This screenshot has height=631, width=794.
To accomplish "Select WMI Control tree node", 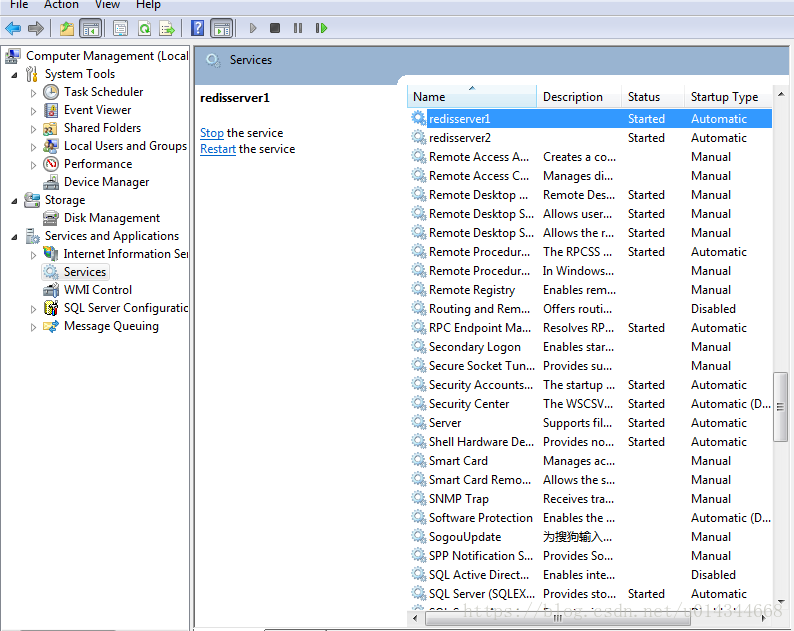I will 98,290.
